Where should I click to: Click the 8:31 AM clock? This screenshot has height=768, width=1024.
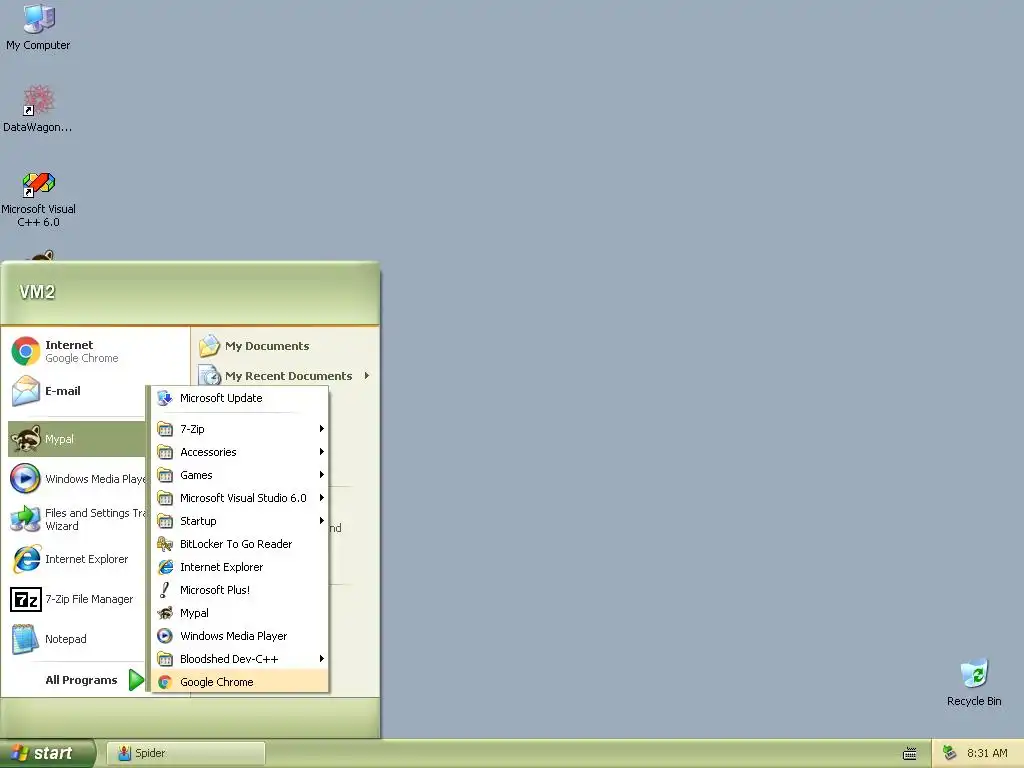point(987,753)
